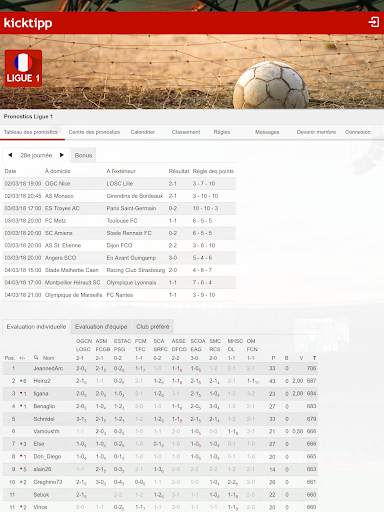Go to next matchday with right arrow
Screen dimensions: 384x512
pos(61,155)
